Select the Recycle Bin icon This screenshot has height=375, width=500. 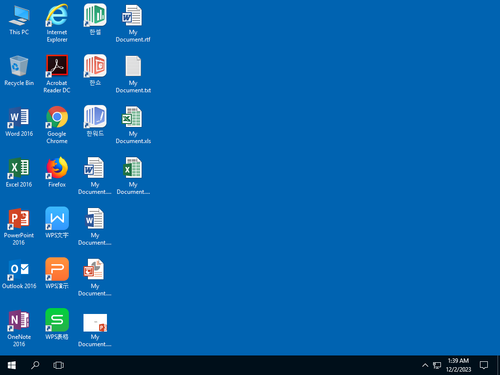pyautogui.click(x=19, y=71)
